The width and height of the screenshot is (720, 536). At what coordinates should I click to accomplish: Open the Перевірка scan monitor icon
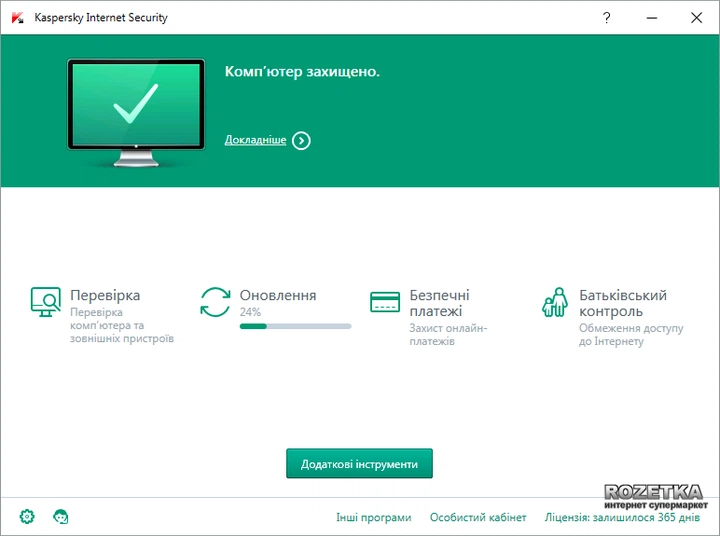(x=45, y=302)
